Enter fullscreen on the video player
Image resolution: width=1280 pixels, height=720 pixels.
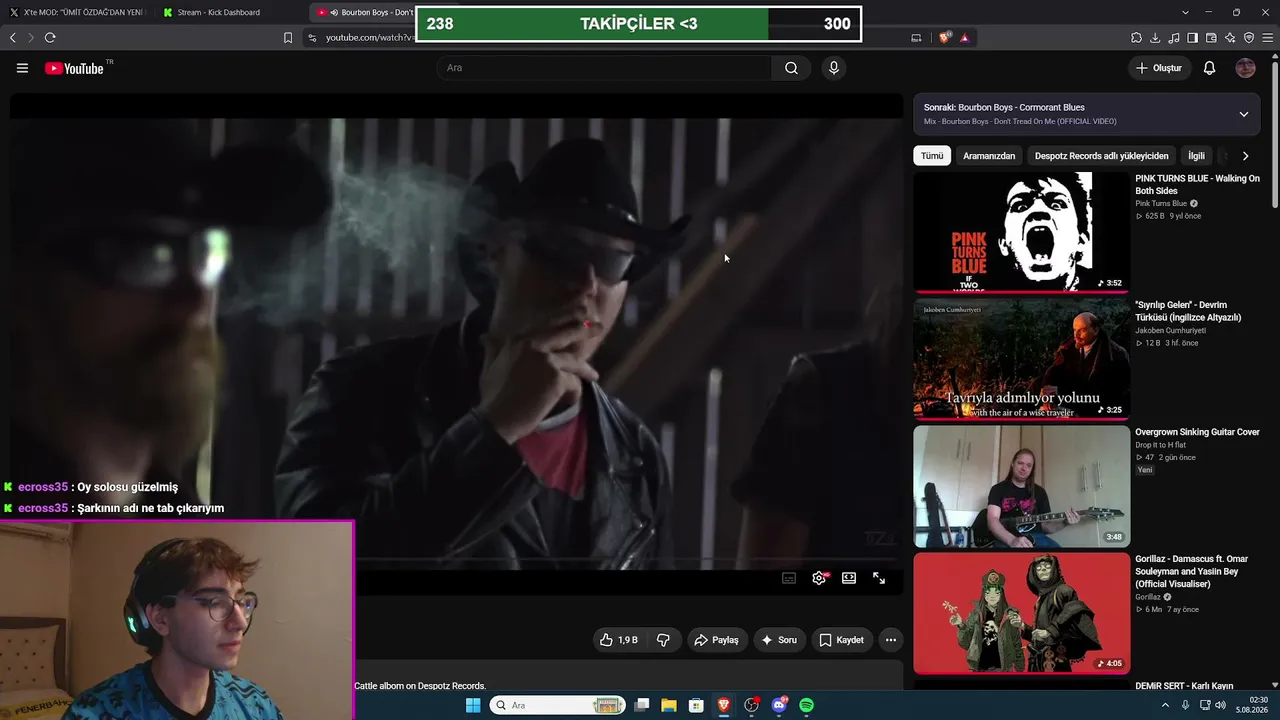(879, 578)
